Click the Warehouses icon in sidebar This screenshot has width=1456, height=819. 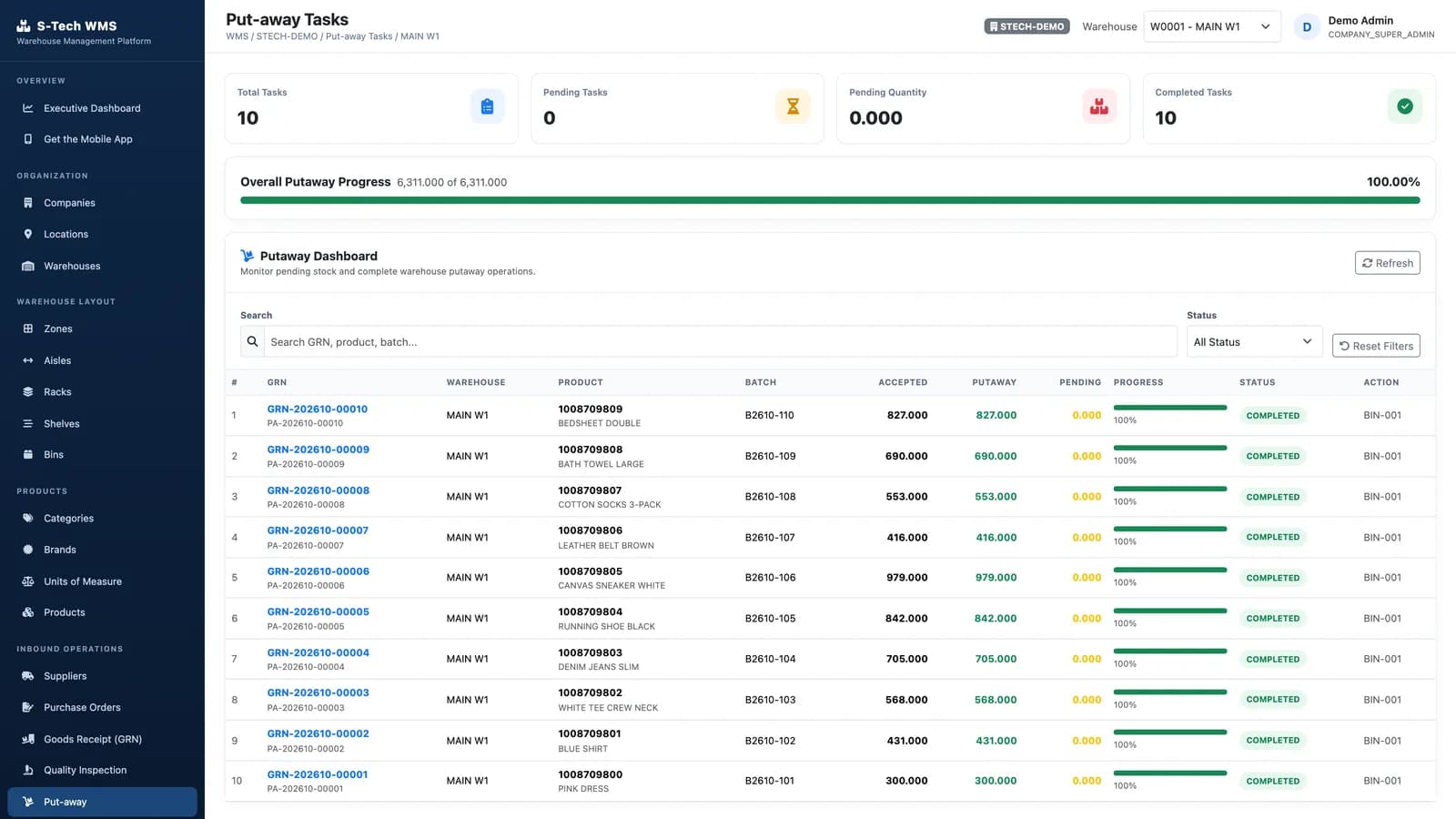coord(28,266)
